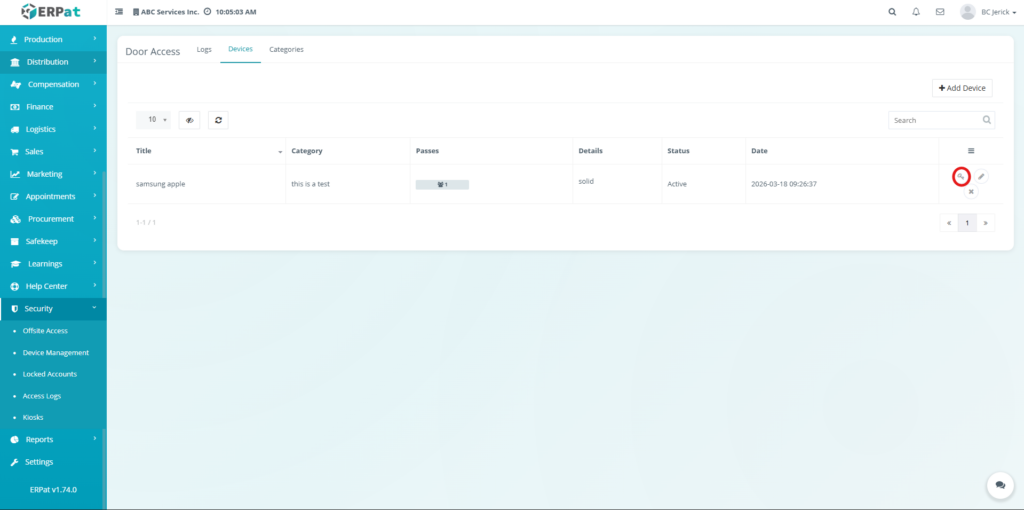Image resolution: width=1024 pixels, height=510 pixels.
Task: Open the notifications bell
Action: [916, 12]
